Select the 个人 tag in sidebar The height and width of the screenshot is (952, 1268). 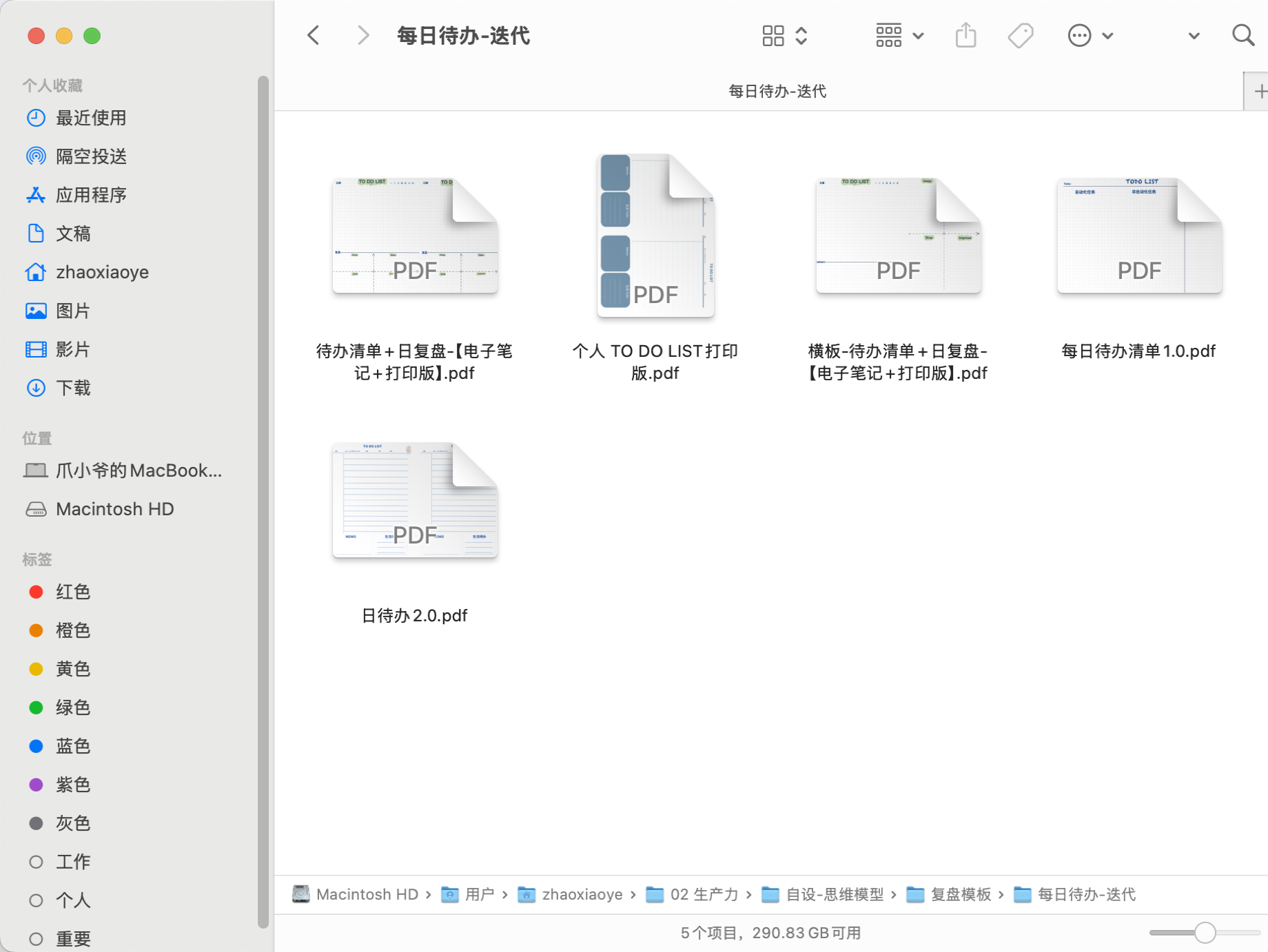pyautogui.click(x=72, y=900)
